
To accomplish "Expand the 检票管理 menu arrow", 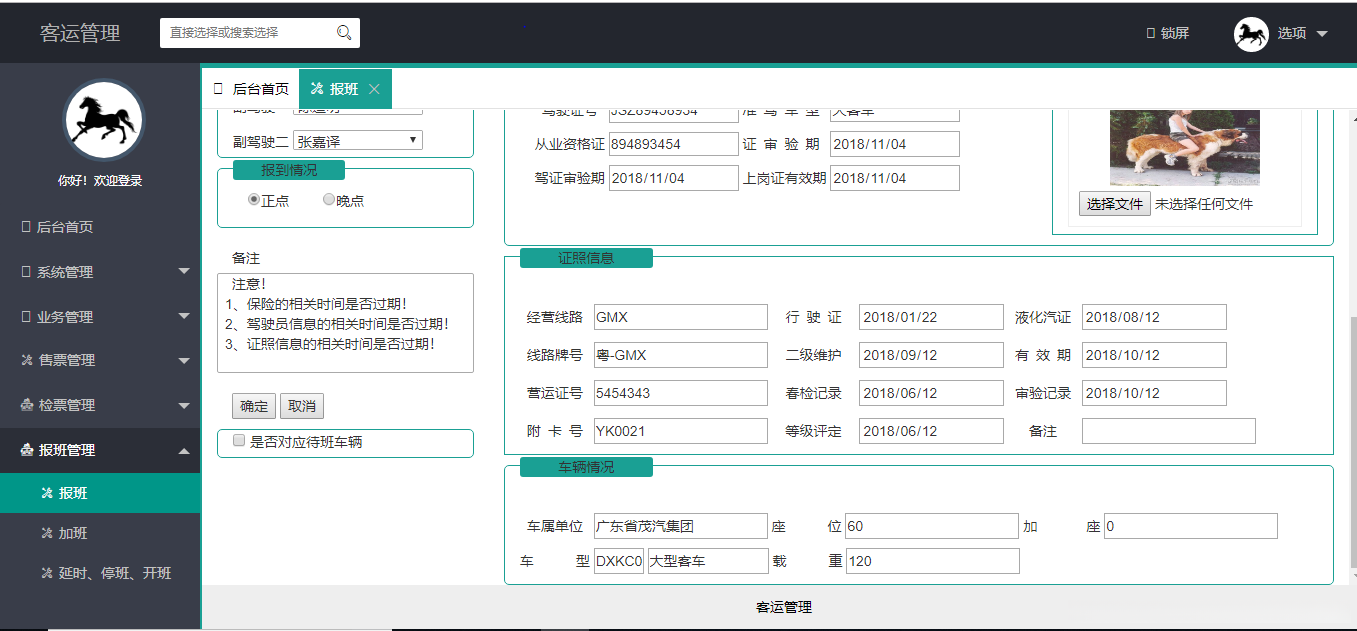I will pyautogui.click(x=184, y=405).
